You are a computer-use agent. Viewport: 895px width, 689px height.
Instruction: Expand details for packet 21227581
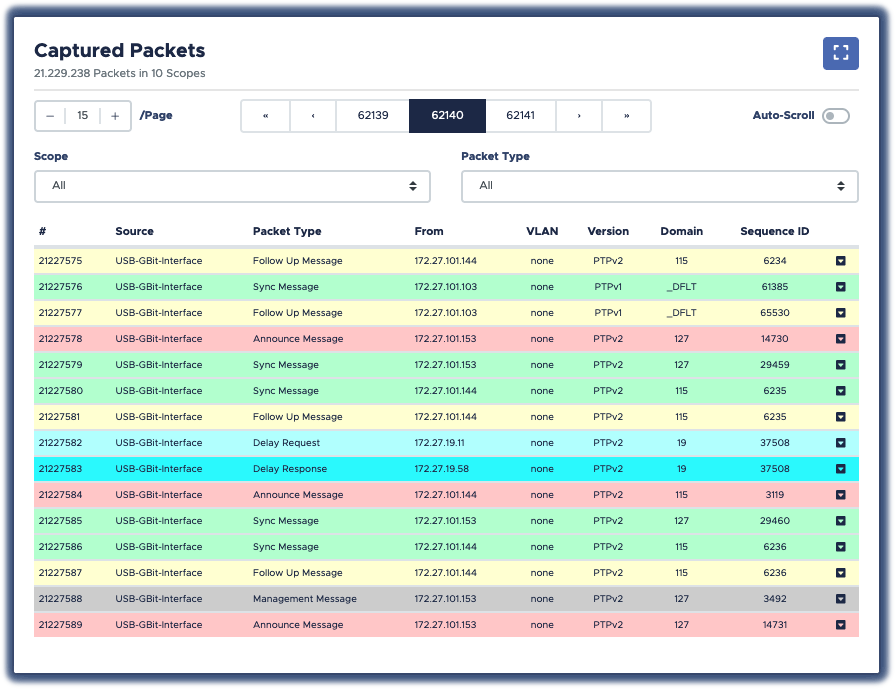(840, 417)
